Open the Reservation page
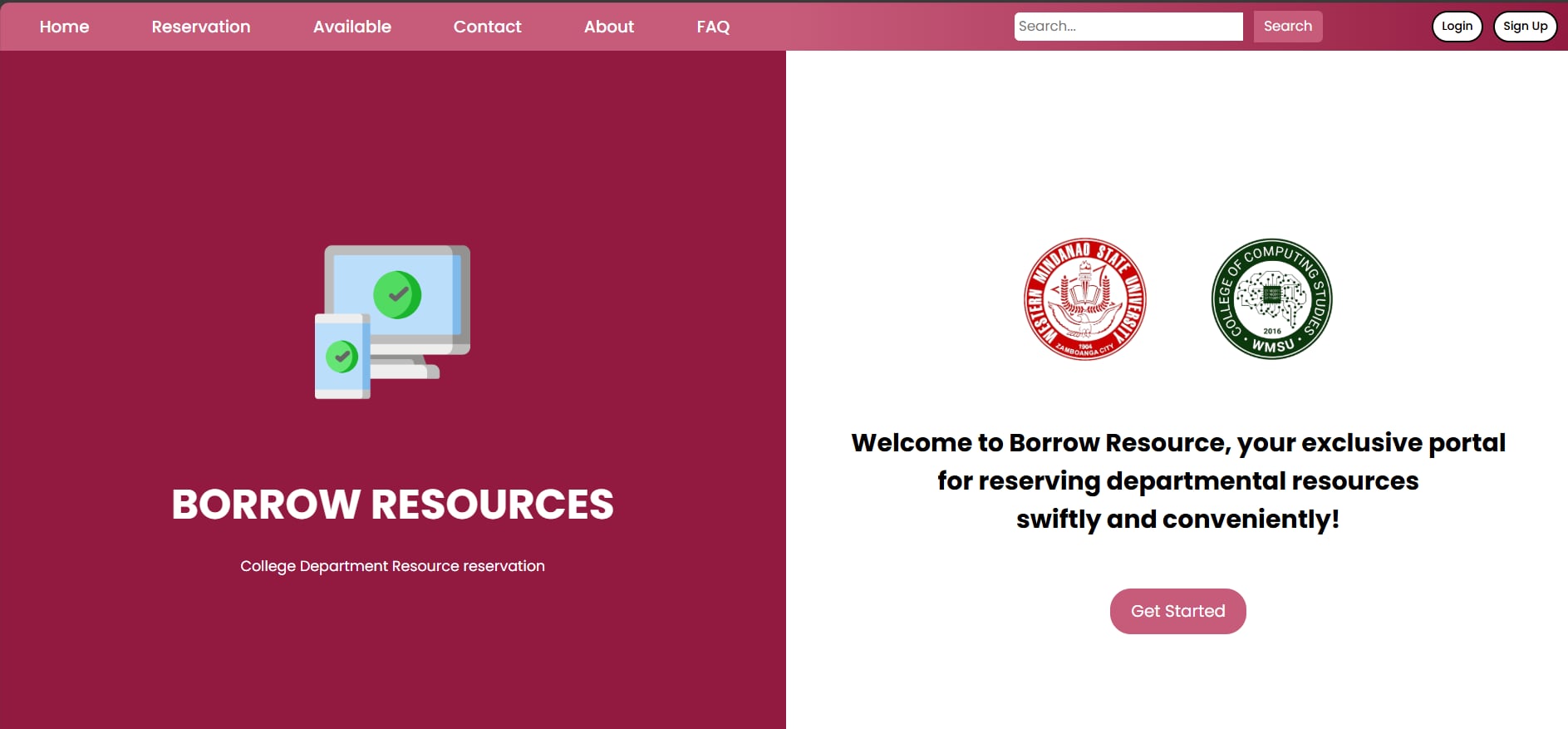Viewport: 1568px width, 729px height. 201,27
